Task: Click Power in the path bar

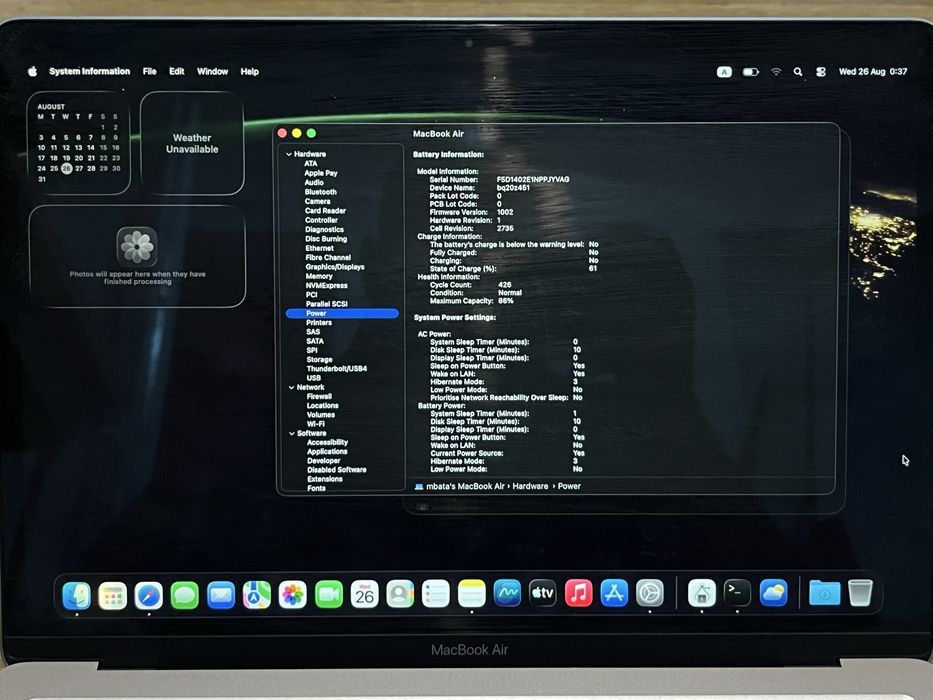Action: (569, 486)
